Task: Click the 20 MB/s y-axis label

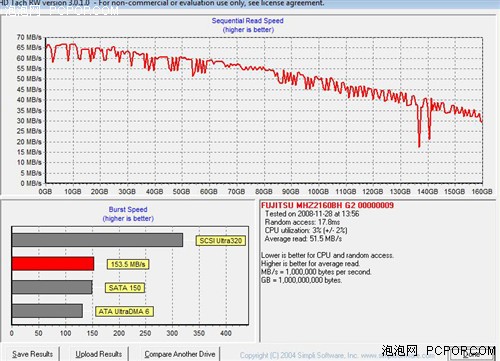Action: point(29,142)
